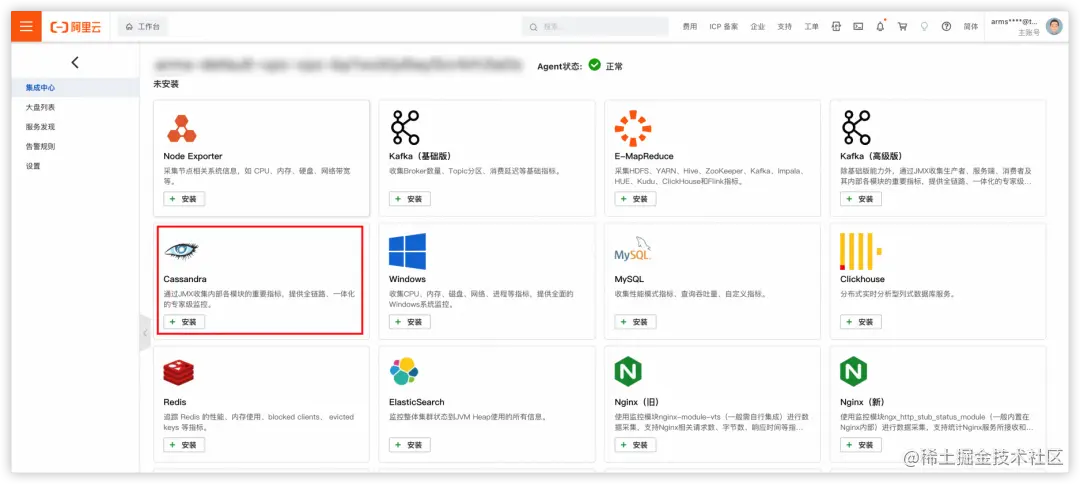Install Nginx 旧

636,445
